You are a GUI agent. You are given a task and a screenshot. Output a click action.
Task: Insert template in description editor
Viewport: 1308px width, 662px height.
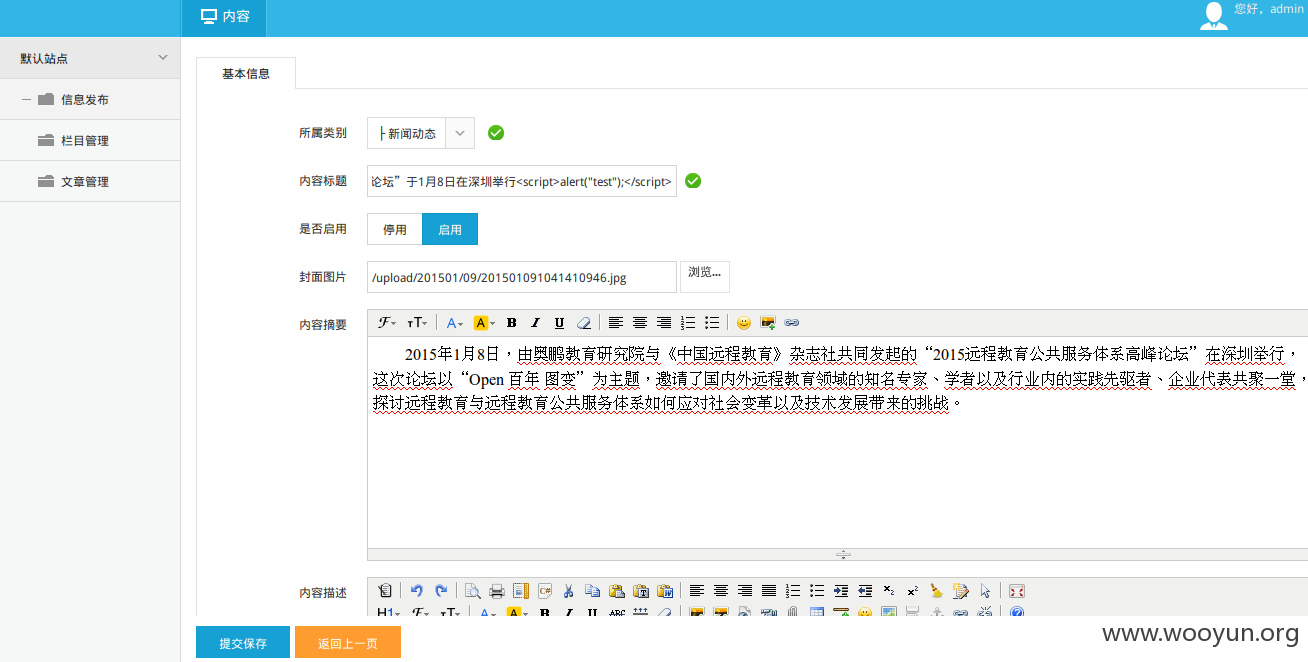coord(521,591)
